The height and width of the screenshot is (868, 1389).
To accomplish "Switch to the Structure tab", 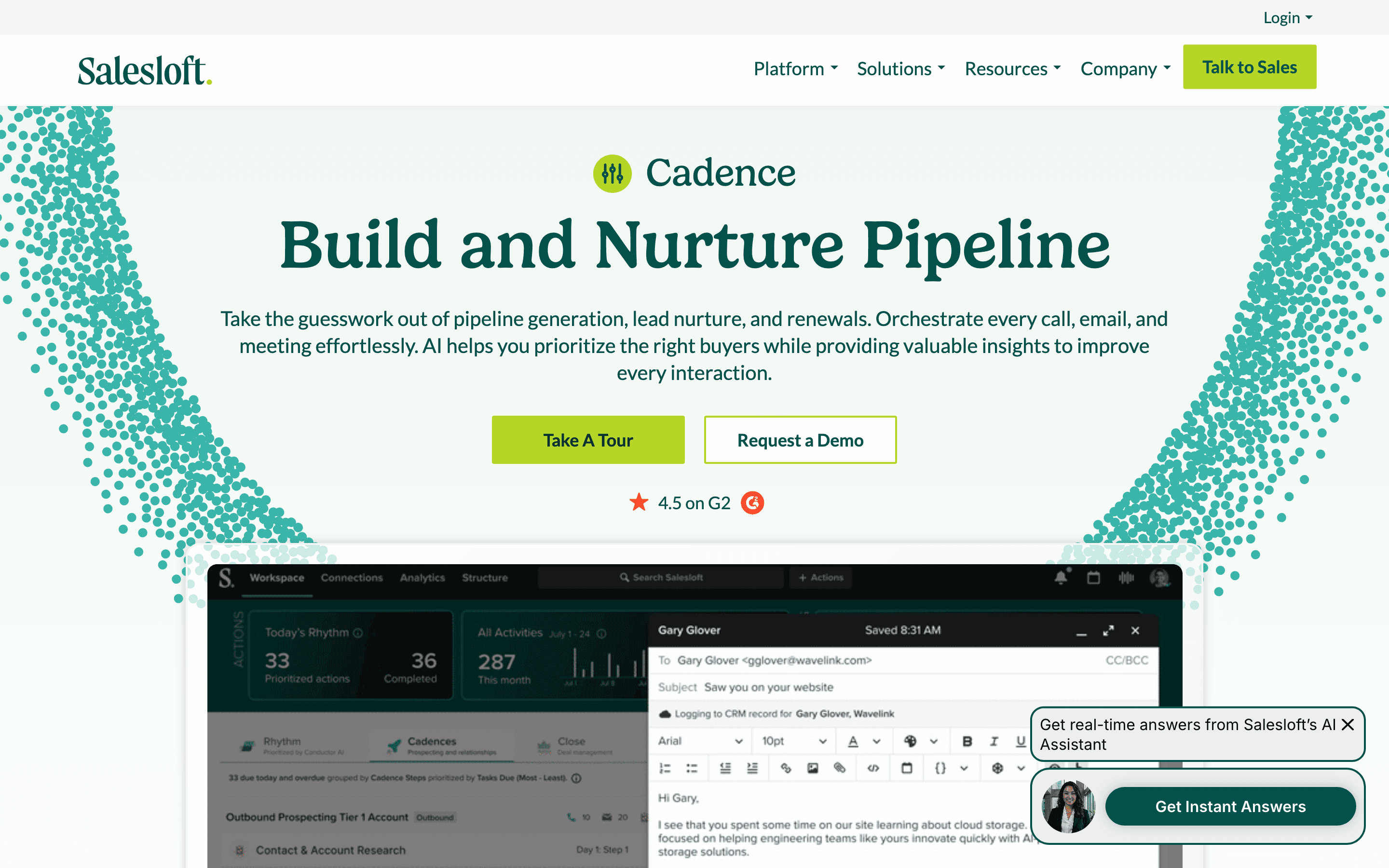I will (485, 578).
